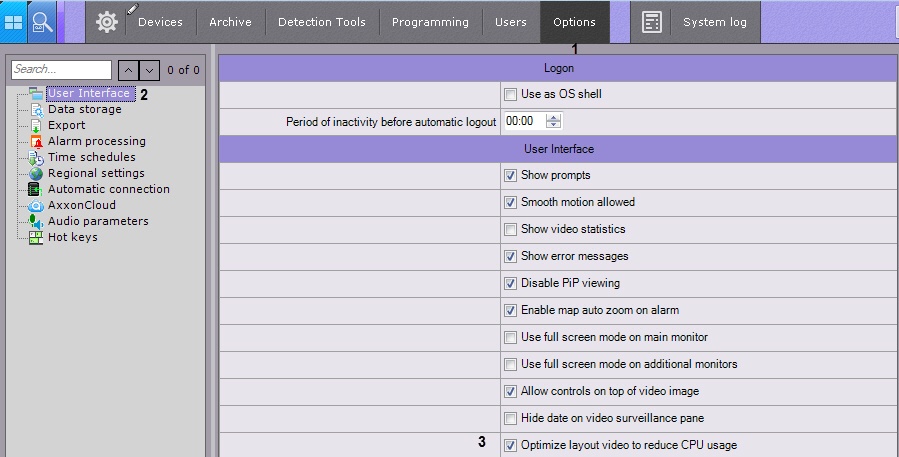Screen dimensions: 899x457
Task: Jump to next search result arrow
Action: pyautogui.click(x=149, y=70)
